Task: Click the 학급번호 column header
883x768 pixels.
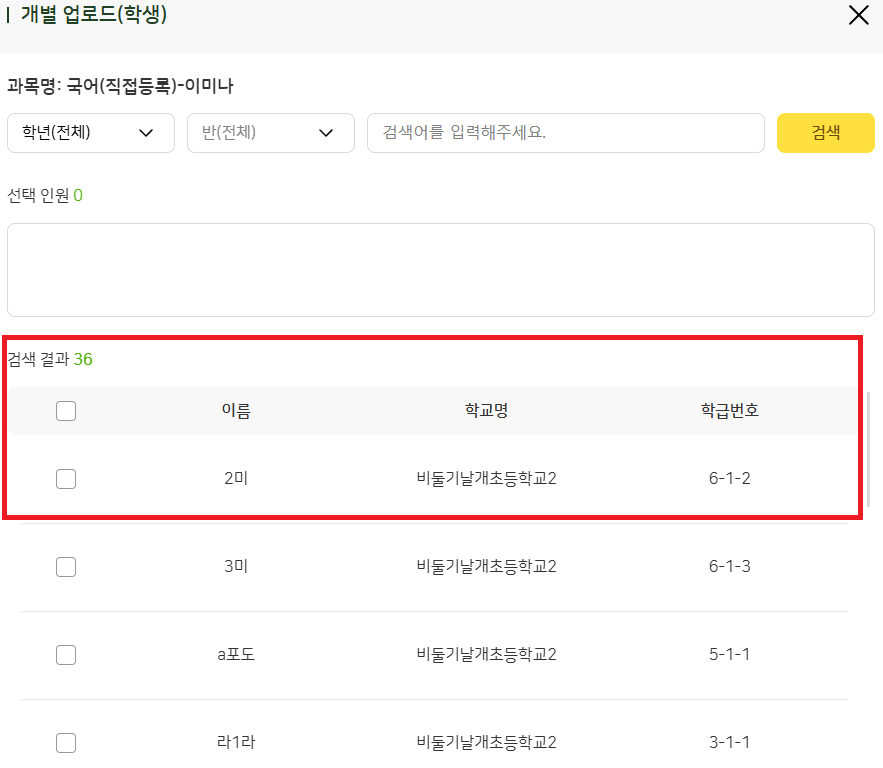Action: coord(730,411)
